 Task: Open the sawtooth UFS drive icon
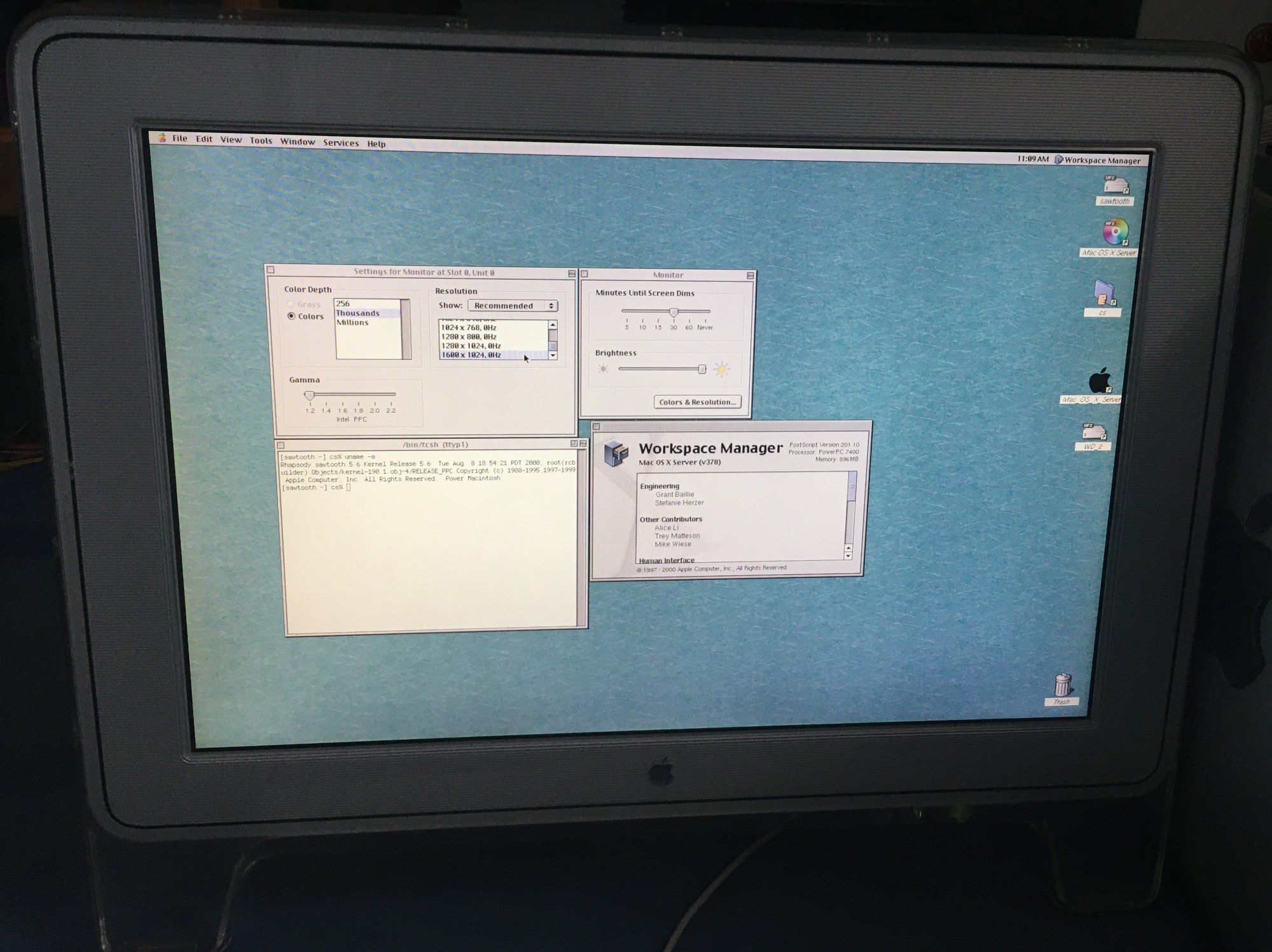[x=1116, y=185]
